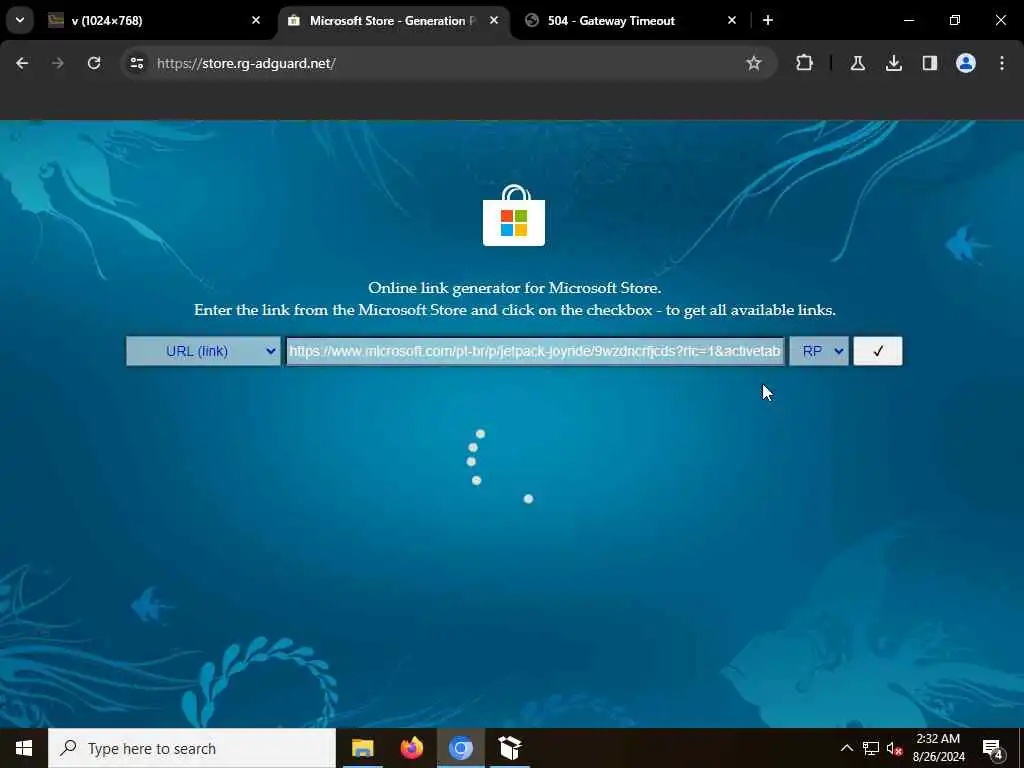Image resolution: width=1024 pixels, height=768 pixels.
Task: Open File Explorer from the taskbar
Action: 362,748
